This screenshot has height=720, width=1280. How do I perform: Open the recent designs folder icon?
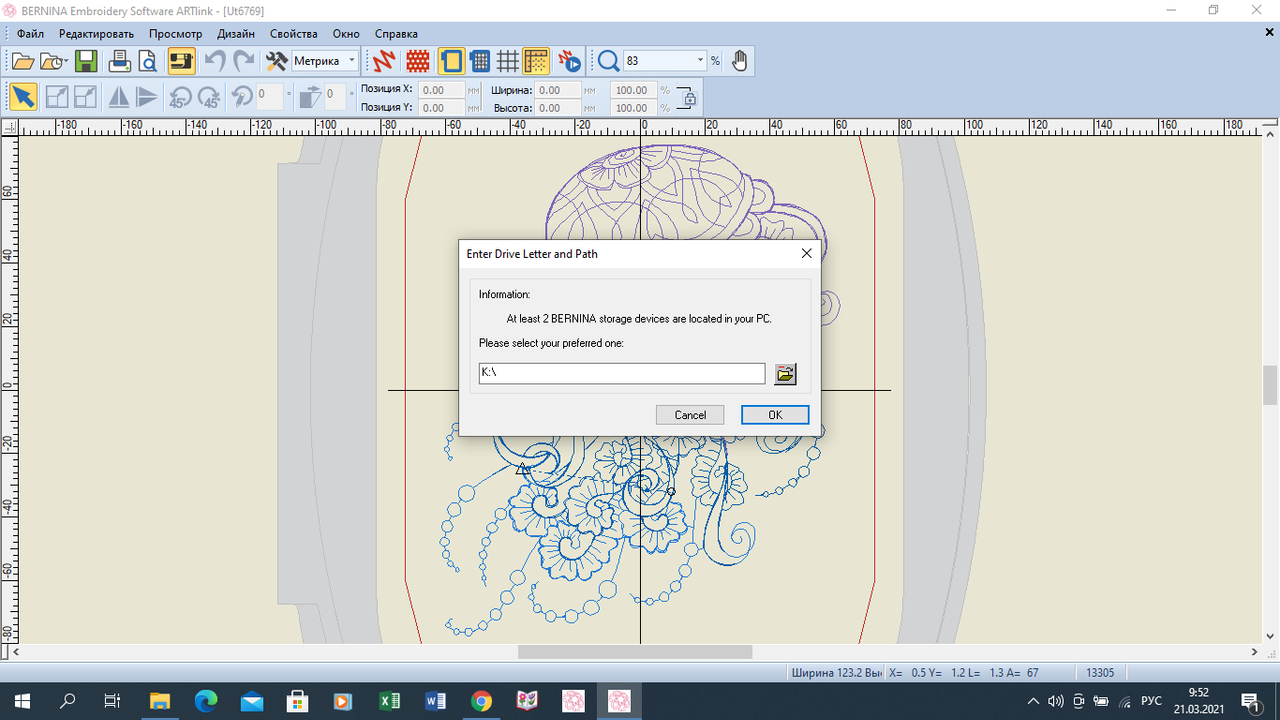[52, 61]
